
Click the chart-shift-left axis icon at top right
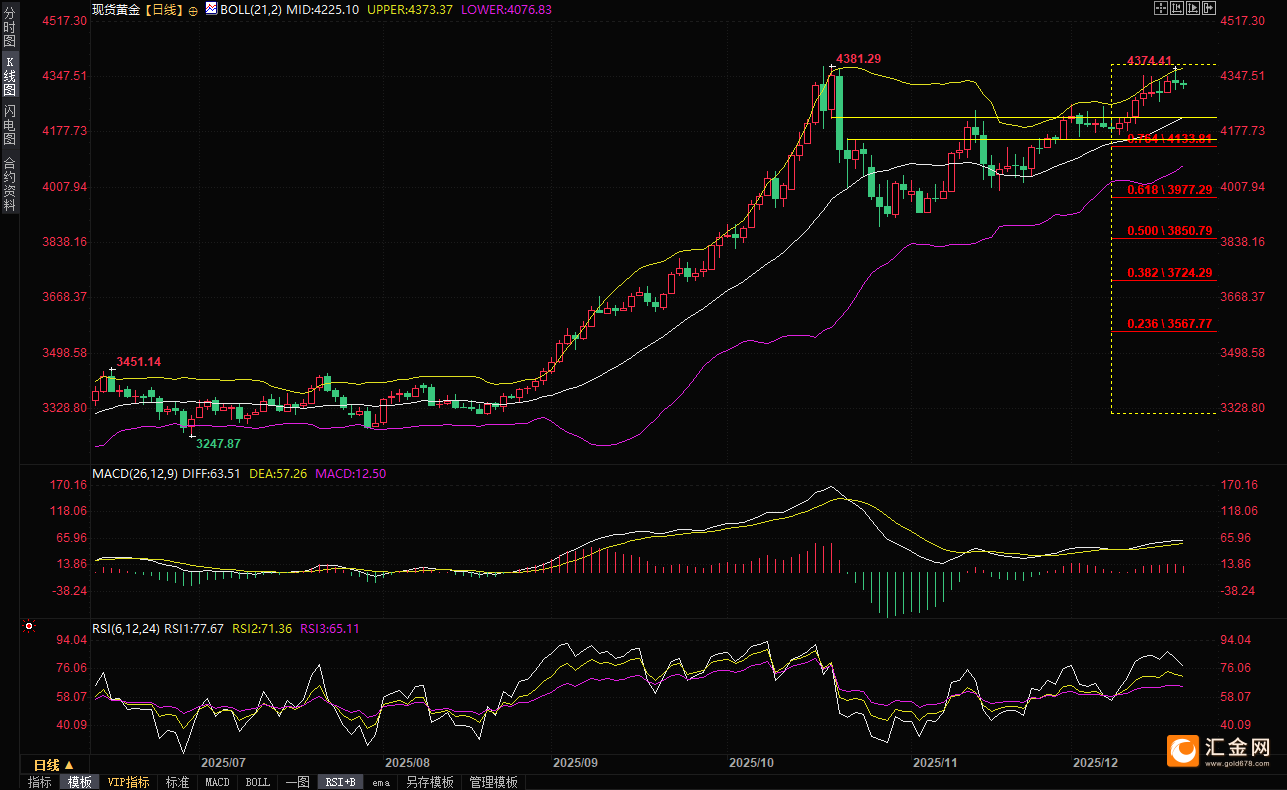click(1176, 8)
